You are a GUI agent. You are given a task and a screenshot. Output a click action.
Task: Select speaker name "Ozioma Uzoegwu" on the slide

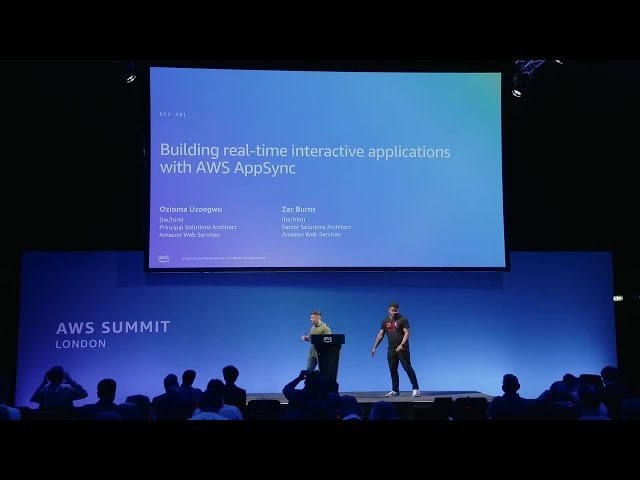[191, 209]
